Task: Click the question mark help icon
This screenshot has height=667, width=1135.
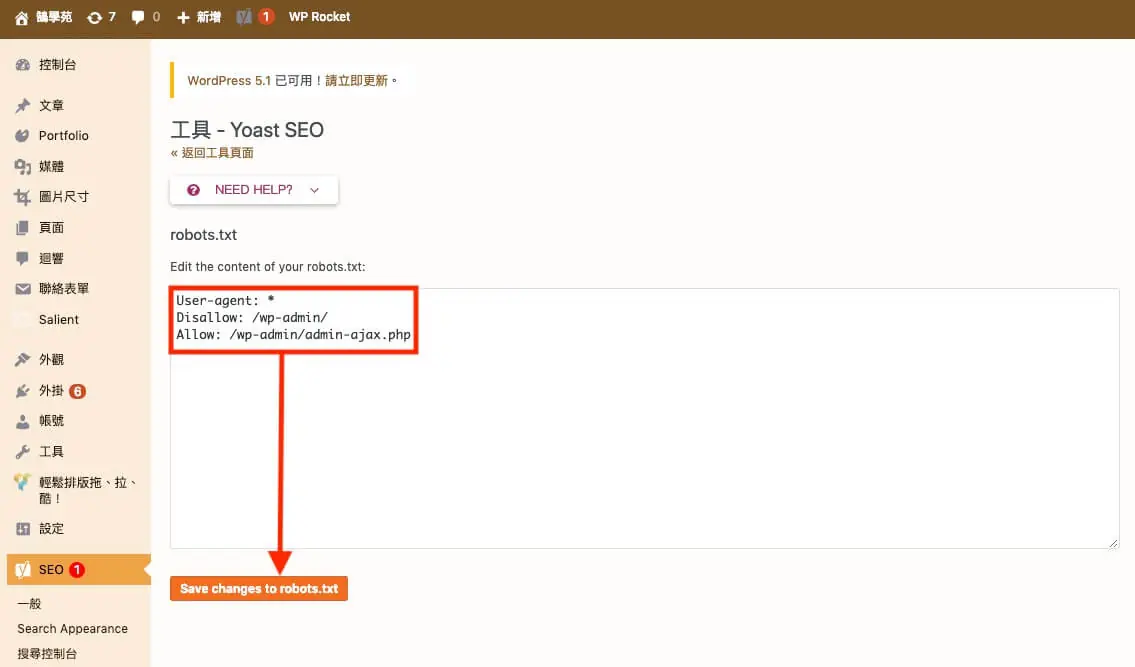Action: point(193,190)
